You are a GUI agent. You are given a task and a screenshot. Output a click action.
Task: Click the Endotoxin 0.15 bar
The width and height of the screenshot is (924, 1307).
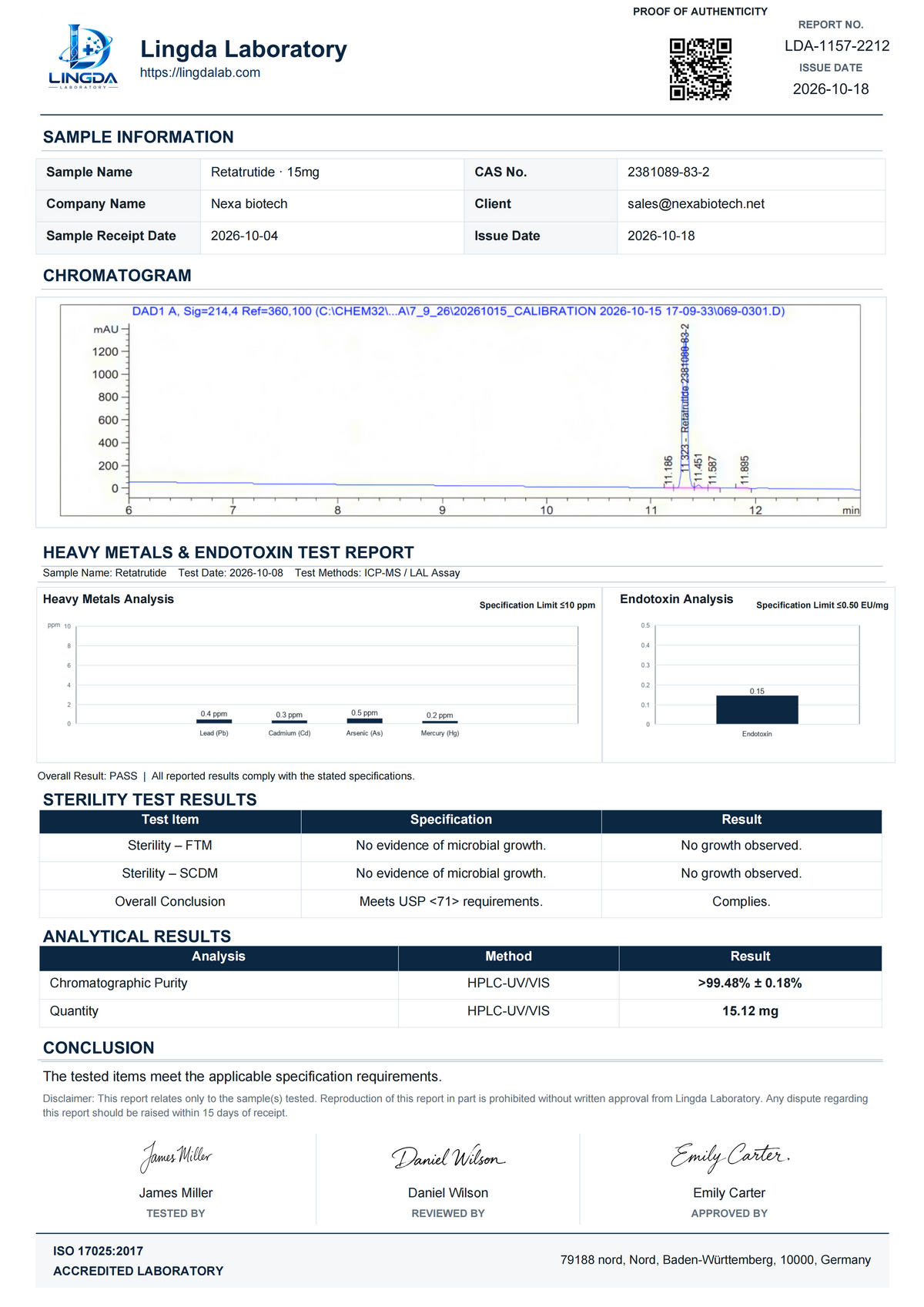757,709
